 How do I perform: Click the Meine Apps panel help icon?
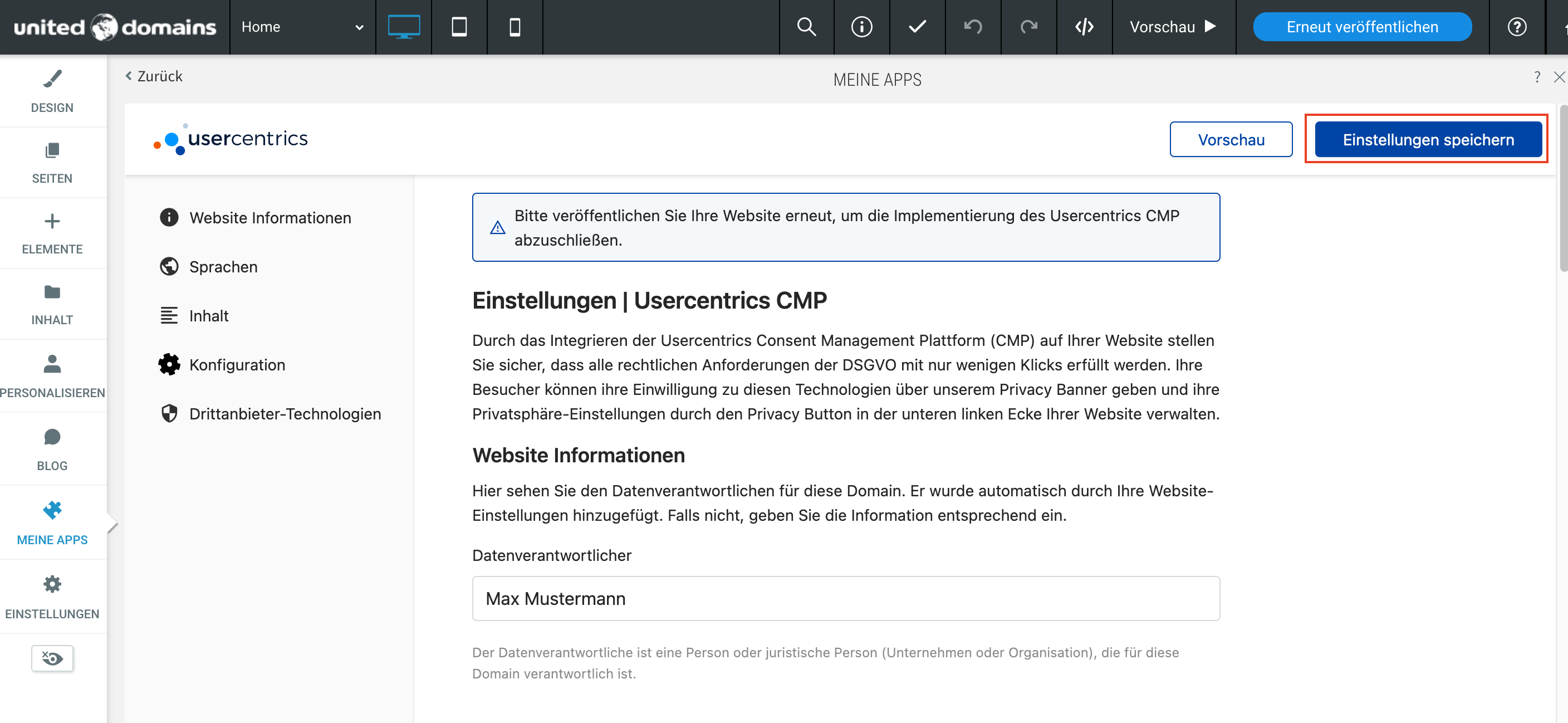pyautogui.click(x=1537, y=77)
